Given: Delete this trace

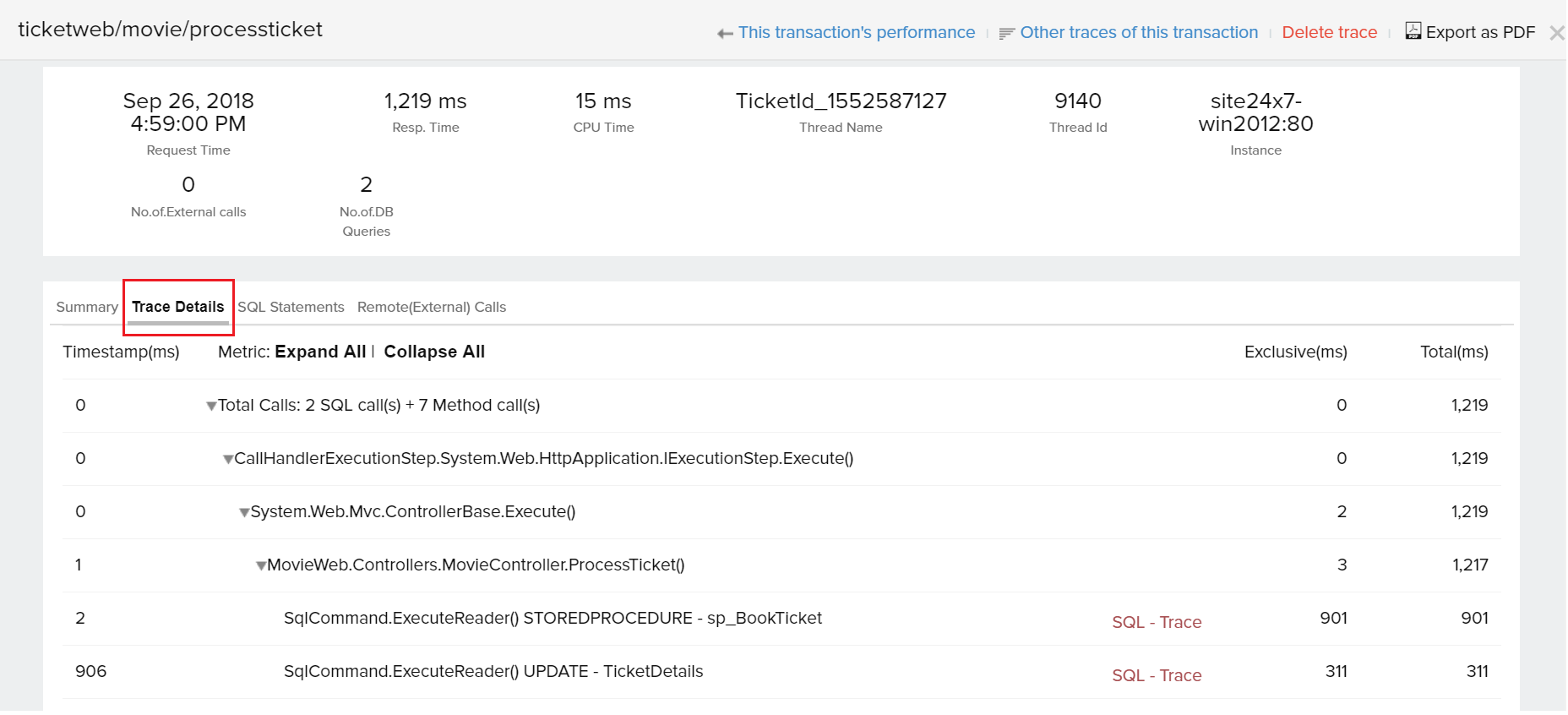Looking at the screenshot, I should click(x=1330, y=32).
